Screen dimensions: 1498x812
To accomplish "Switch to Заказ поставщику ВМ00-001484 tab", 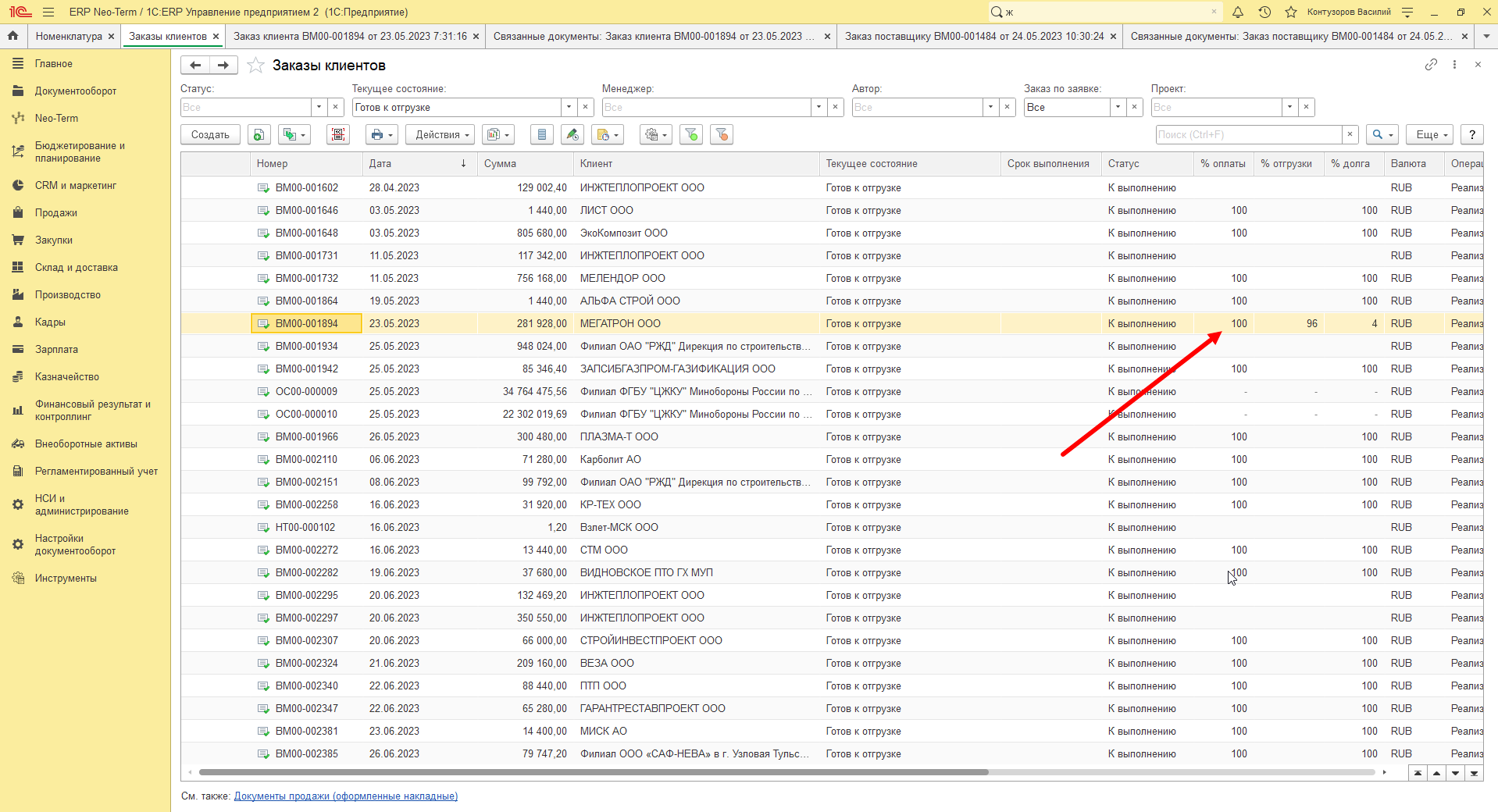I will click(x=974, y=36).
